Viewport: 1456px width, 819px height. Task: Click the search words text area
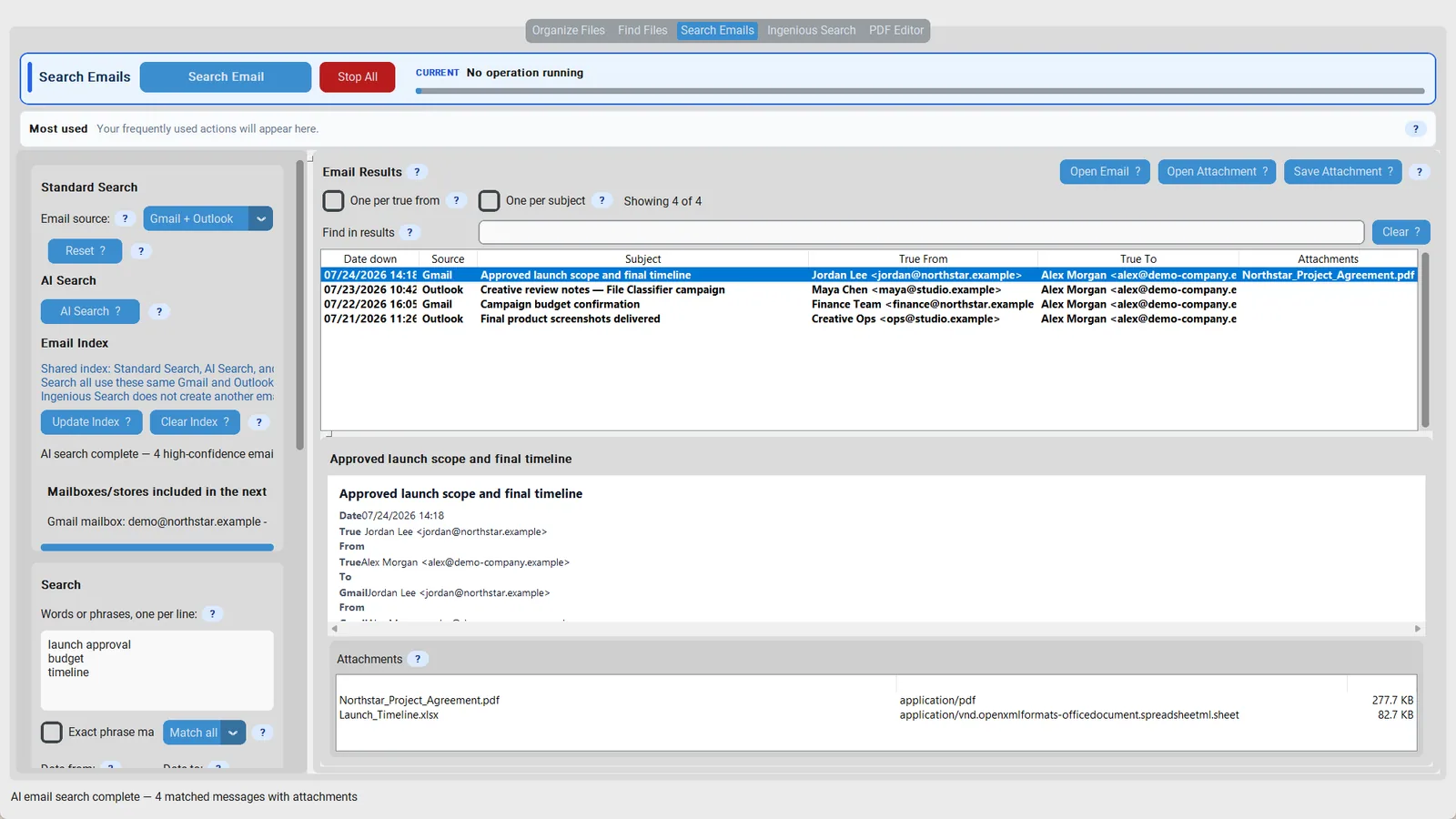157,671
